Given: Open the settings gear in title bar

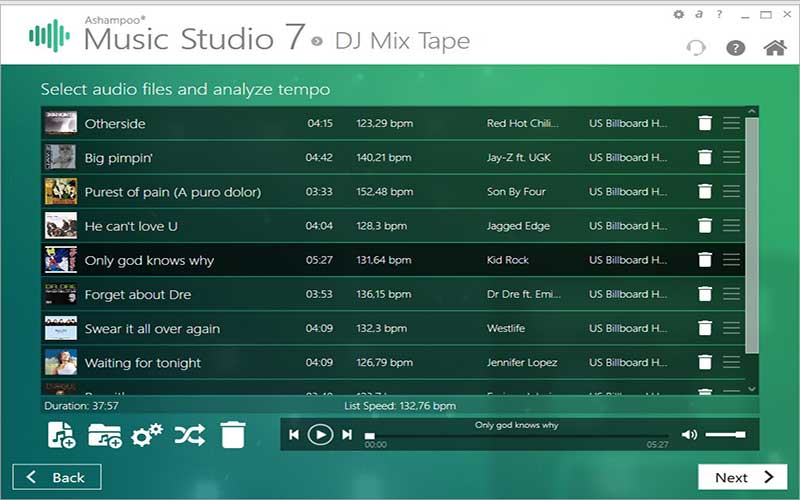Looking at the screenshot, I should 679,14.
